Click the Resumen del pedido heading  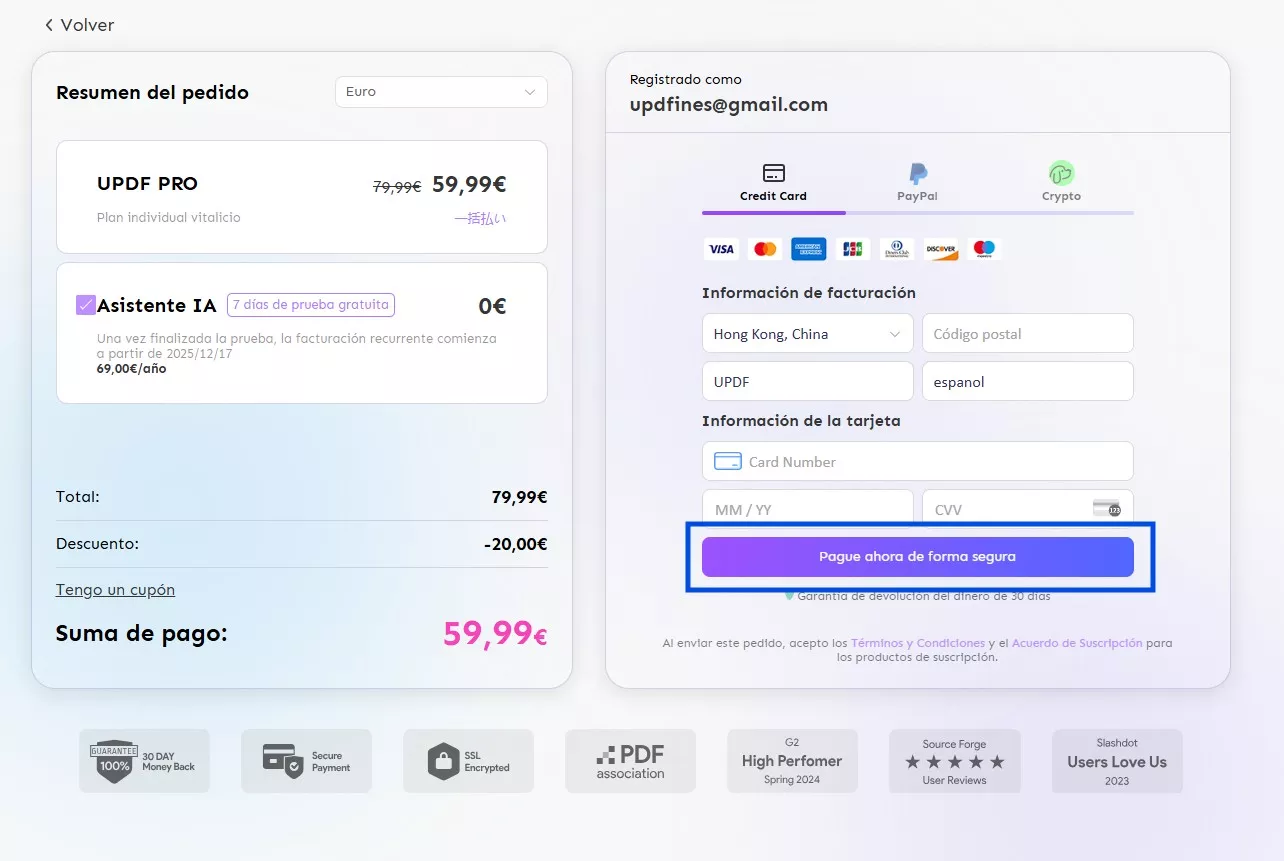pos(152,93)
